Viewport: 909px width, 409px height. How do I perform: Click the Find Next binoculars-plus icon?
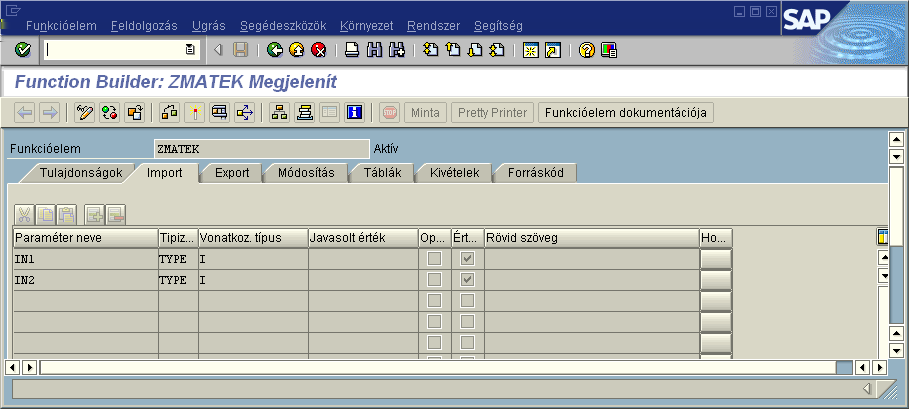tap(397, 50)
